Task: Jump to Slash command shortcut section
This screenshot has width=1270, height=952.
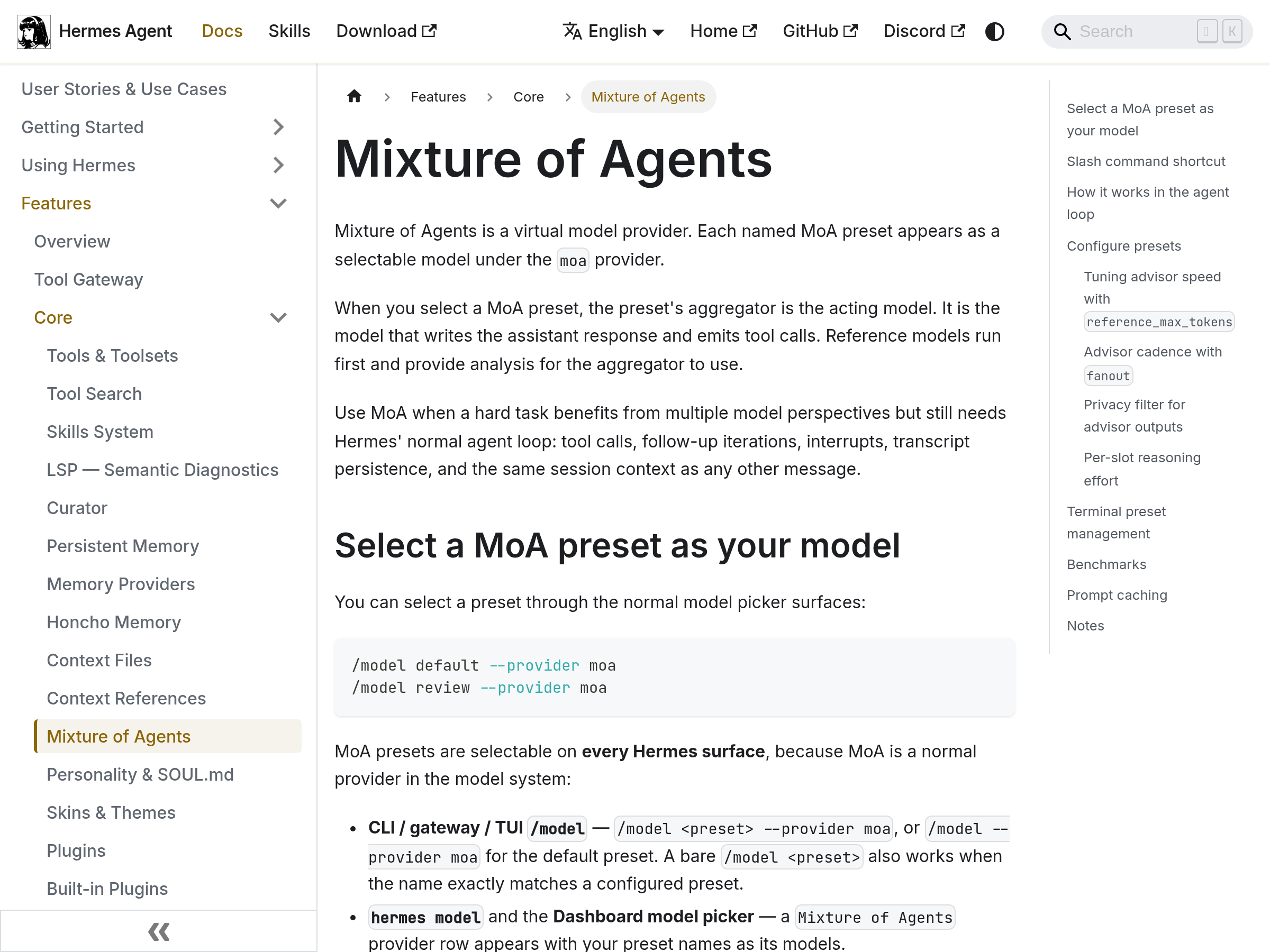Action: tap(1146, 161)
